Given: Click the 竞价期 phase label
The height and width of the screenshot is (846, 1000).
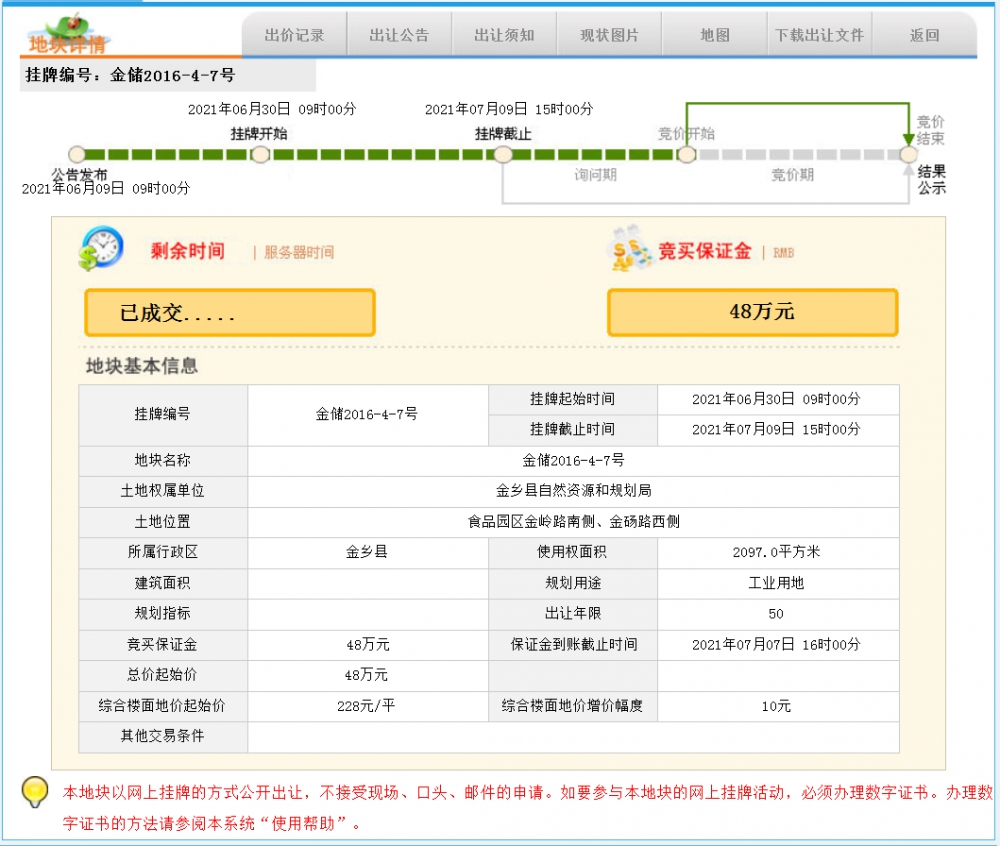Looking at the screenshot, I should click(x=792, y=175).
